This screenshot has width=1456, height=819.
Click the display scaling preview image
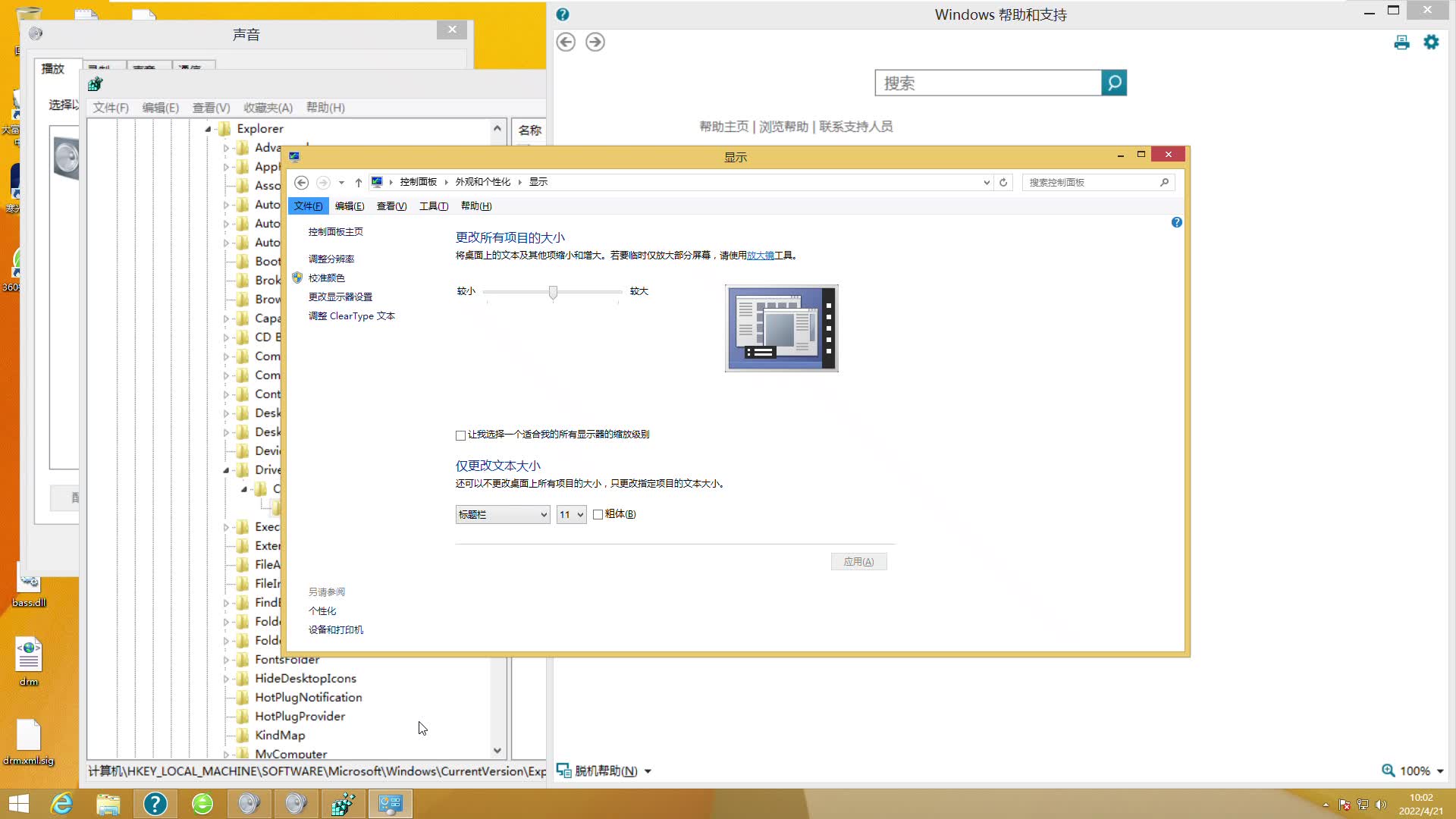(782, 328)
